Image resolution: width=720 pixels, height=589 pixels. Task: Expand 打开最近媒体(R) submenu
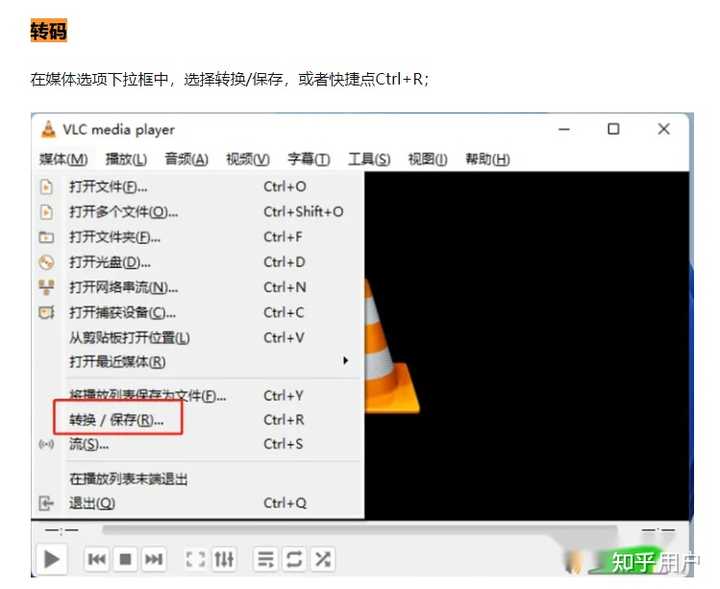click(x=200, y=362)
